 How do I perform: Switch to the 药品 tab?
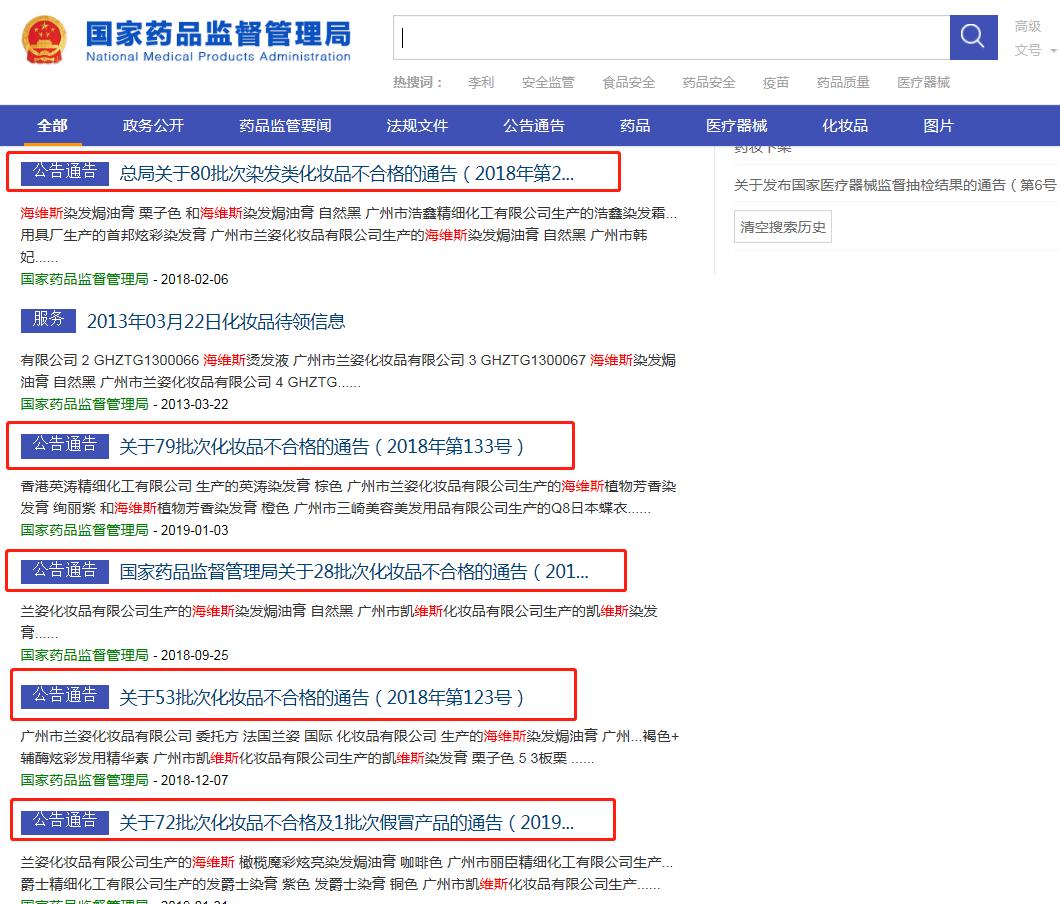634,124
